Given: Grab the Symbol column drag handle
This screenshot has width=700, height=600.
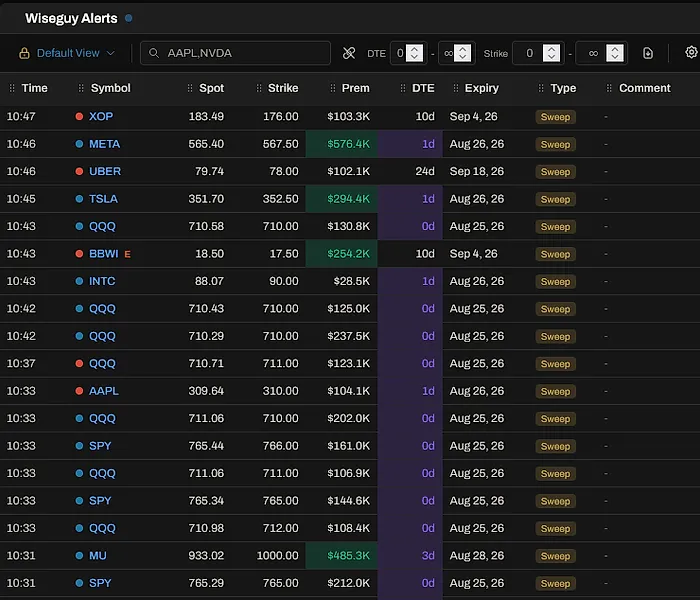Looking at the screenshot, I should pyautogui.click(x=81, y=88).
